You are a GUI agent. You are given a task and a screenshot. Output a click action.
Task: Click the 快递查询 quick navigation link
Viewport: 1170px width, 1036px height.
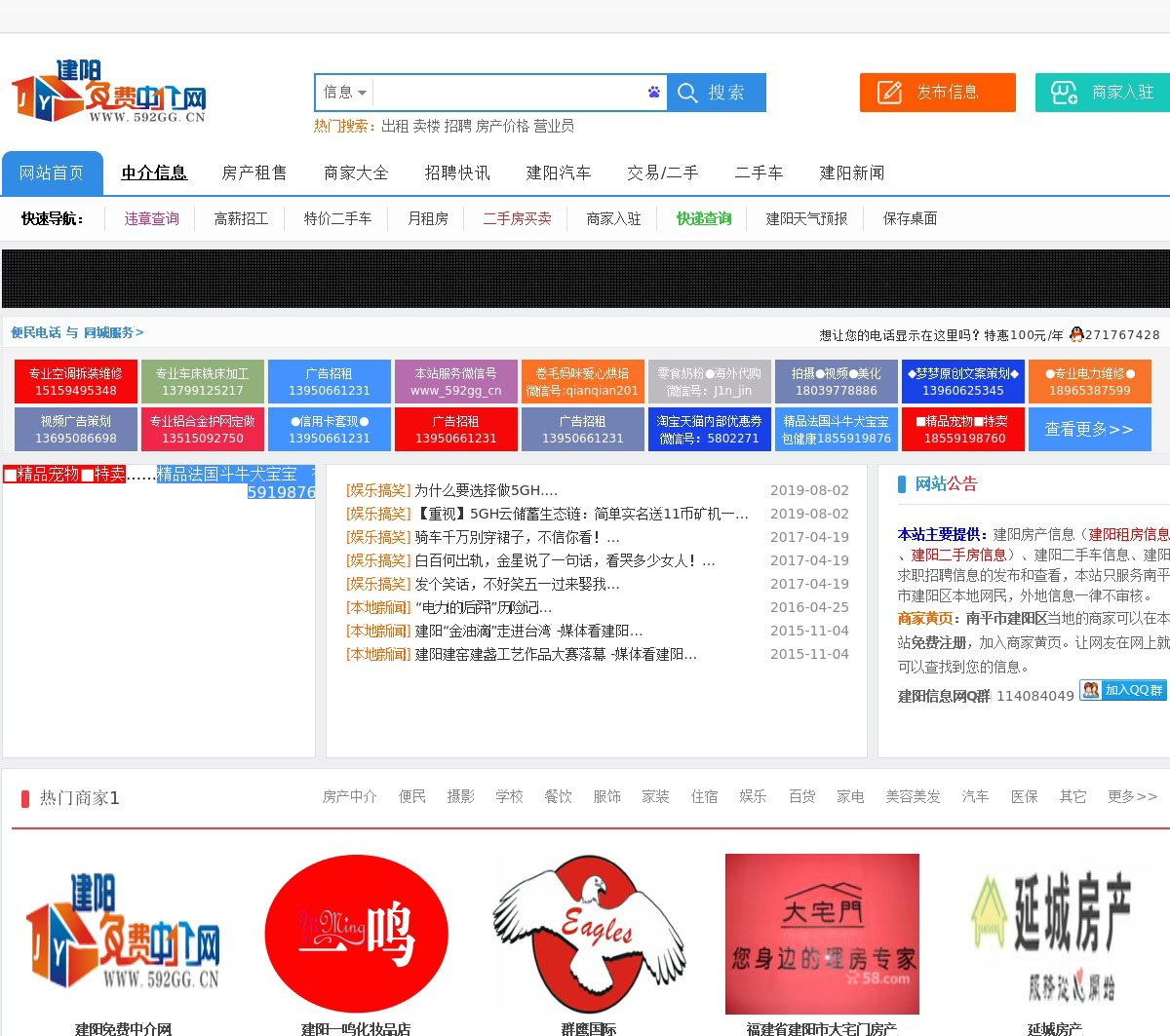[x=704, y=218]
